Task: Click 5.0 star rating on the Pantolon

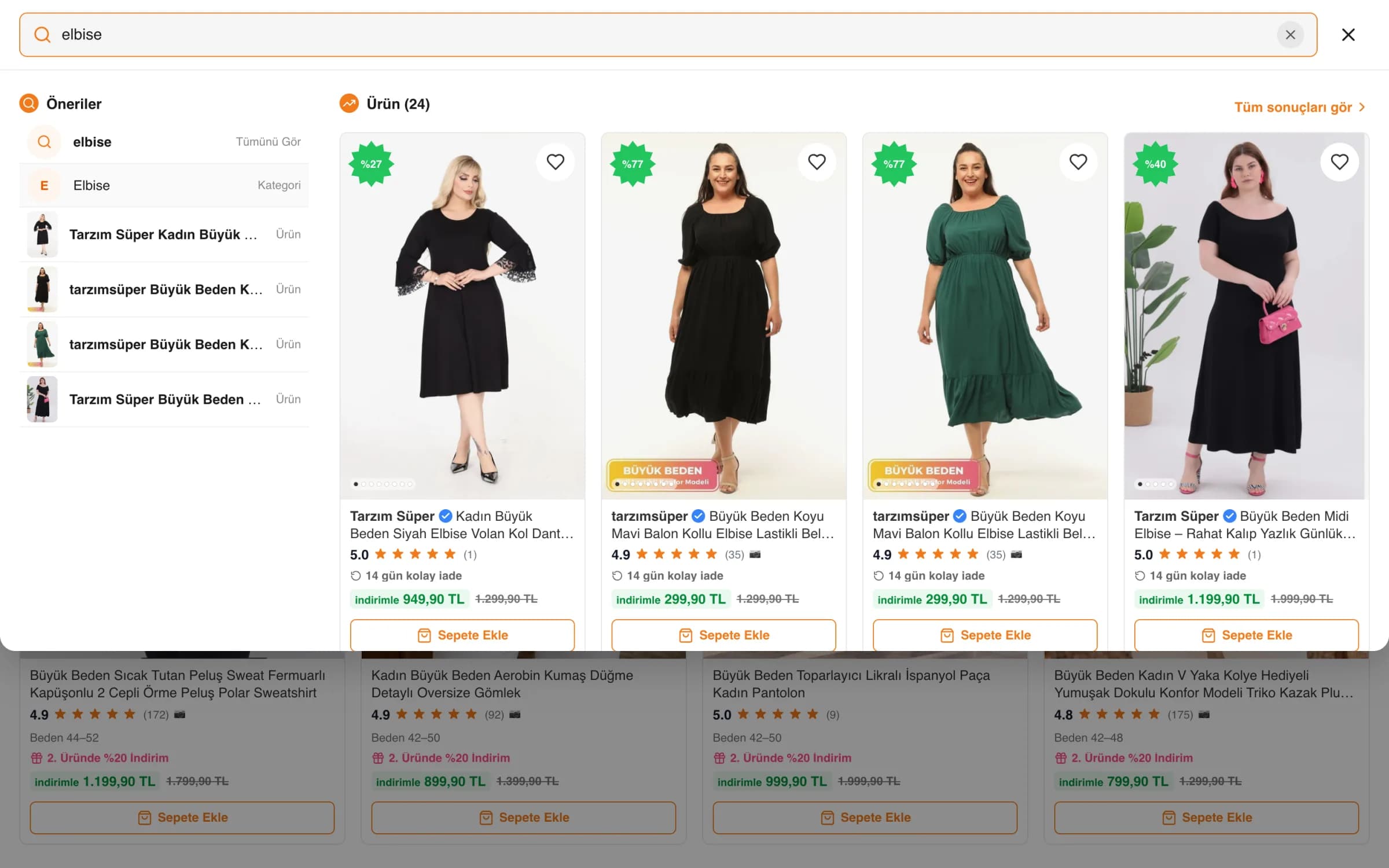Action: [766, 715]
